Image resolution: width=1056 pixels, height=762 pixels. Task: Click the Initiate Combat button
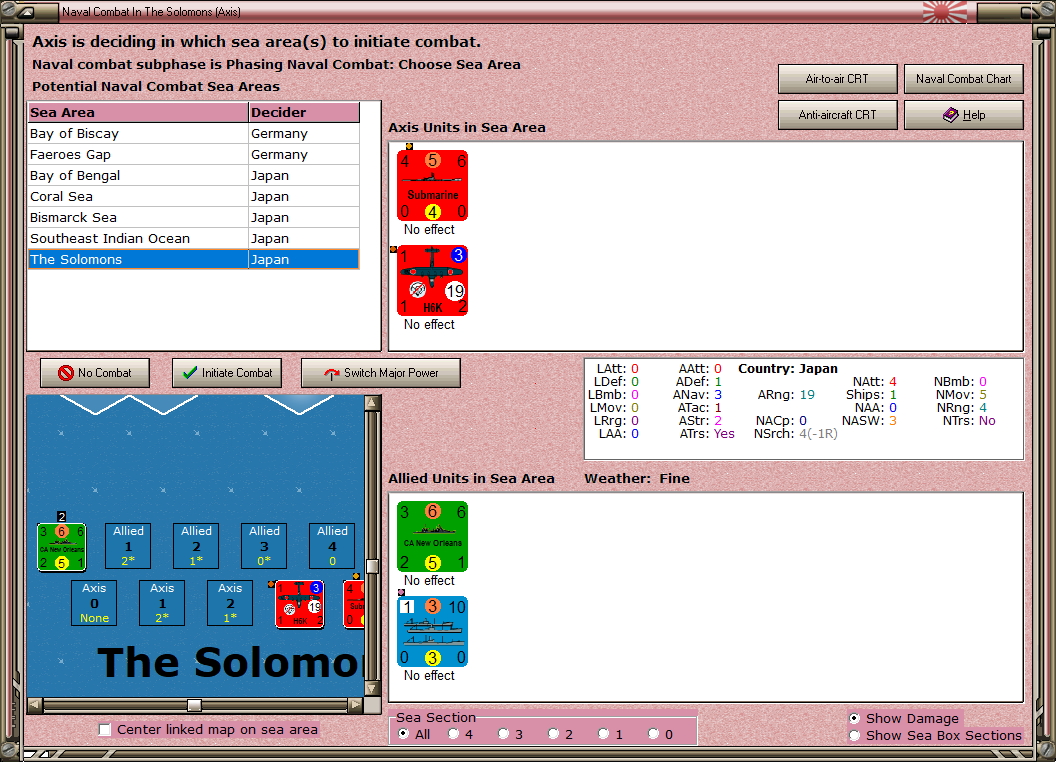pyautogui.click(x=227, y=373)
